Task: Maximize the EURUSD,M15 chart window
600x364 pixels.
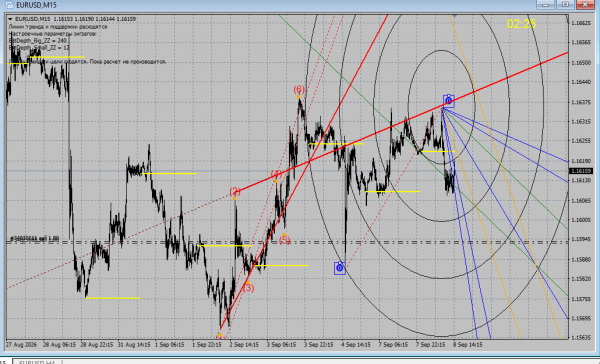Action: [x=565, y=5]
